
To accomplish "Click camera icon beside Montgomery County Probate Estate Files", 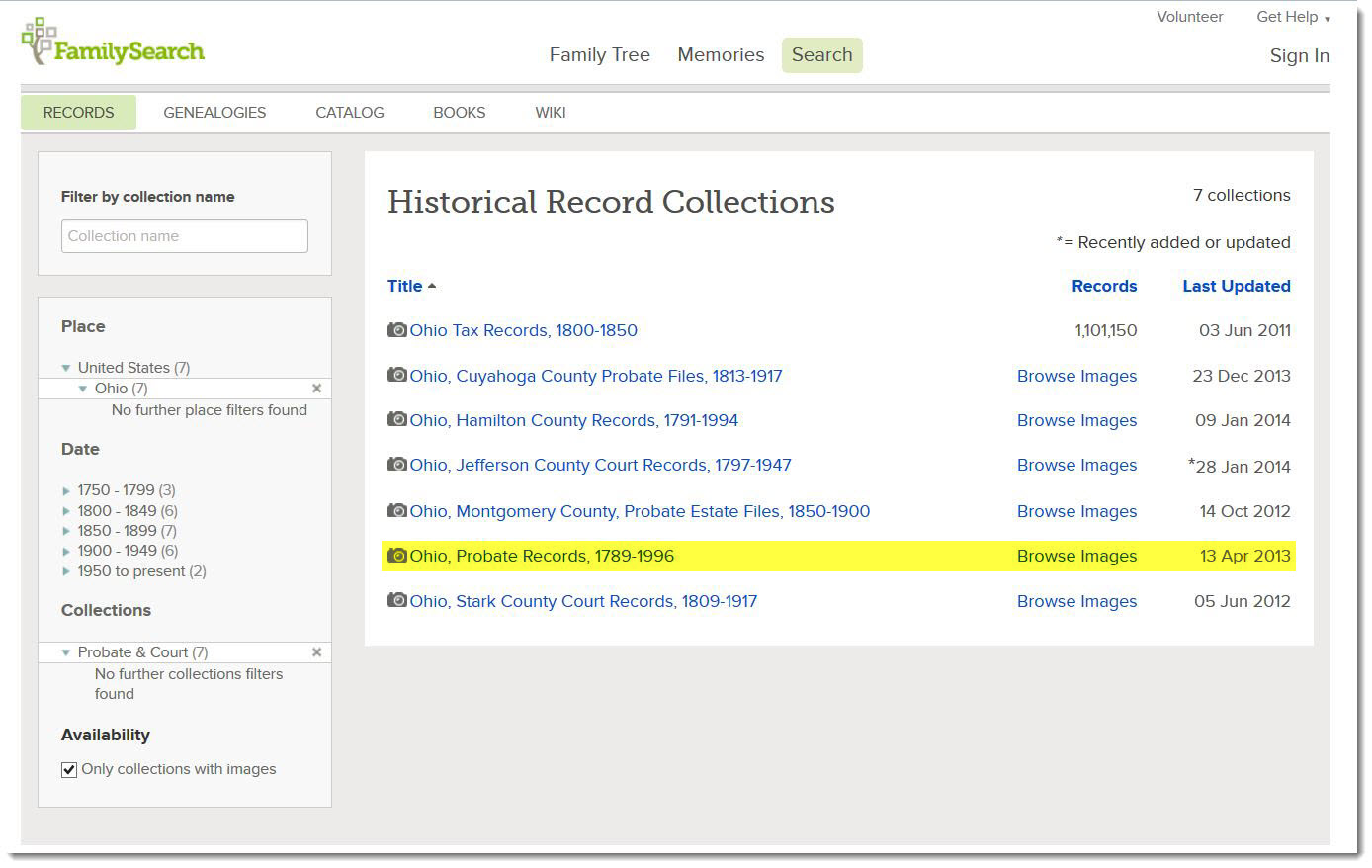I will 397,510.
